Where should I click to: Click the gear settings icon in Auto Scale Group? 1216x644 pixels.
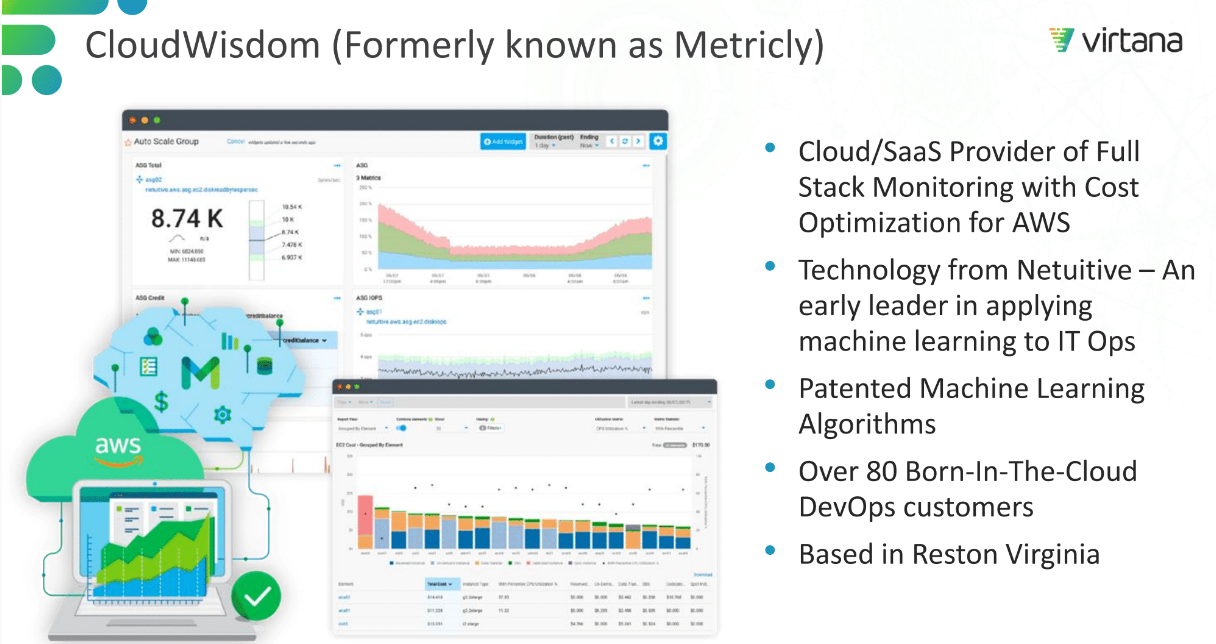coord(658,141)
